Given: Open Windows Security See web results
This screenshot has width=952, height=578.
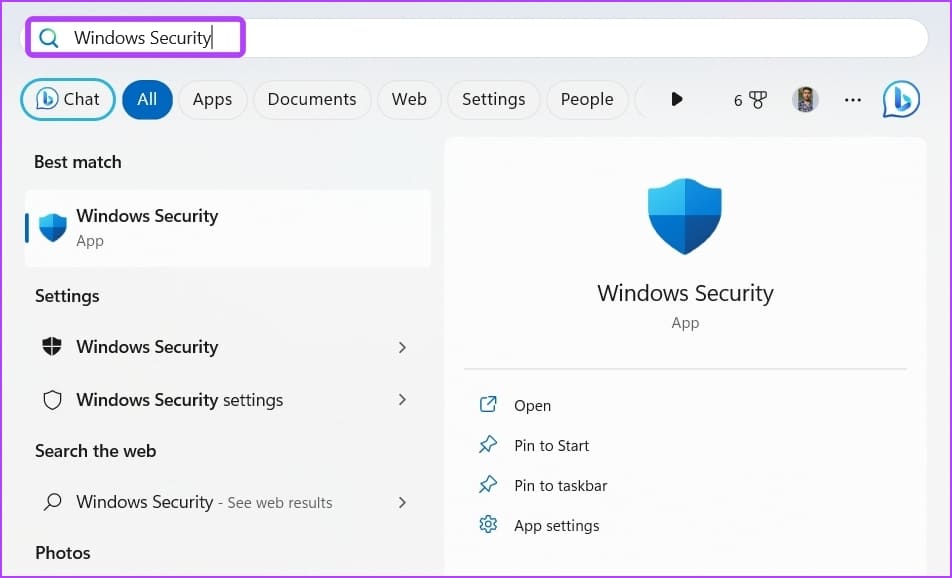Looking at the screenshot, I should pyautogui.click(x=228, y=502).
